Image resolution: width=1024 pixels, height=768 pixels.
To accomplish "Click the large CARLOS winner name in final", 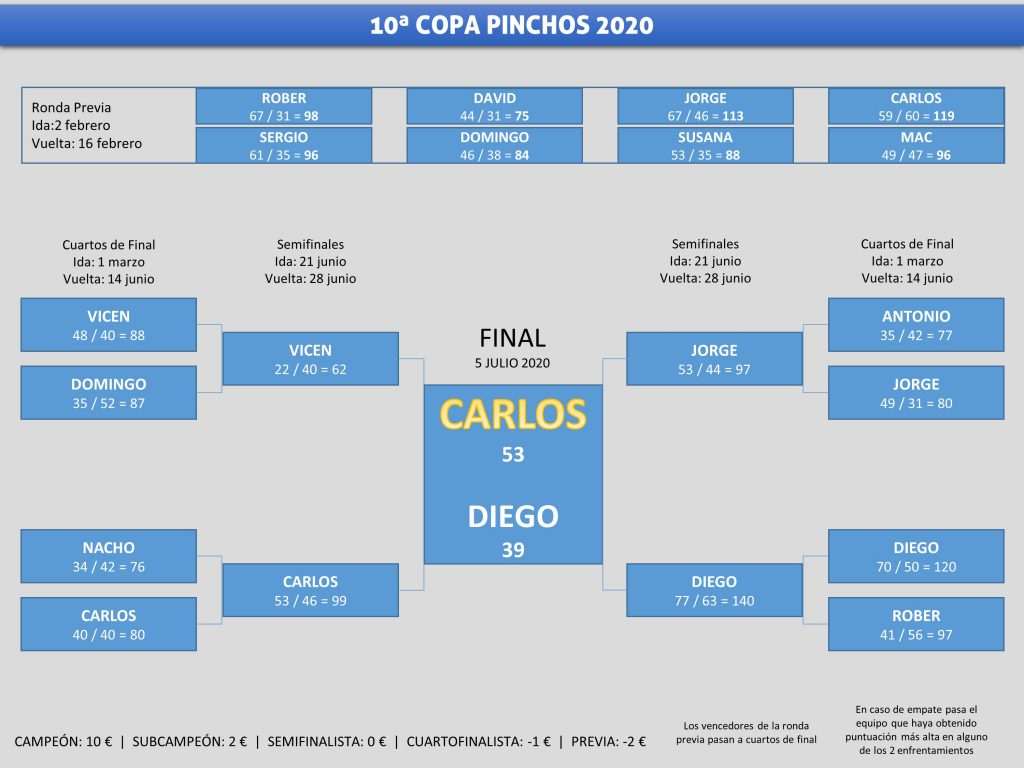I will click(513, 415).
